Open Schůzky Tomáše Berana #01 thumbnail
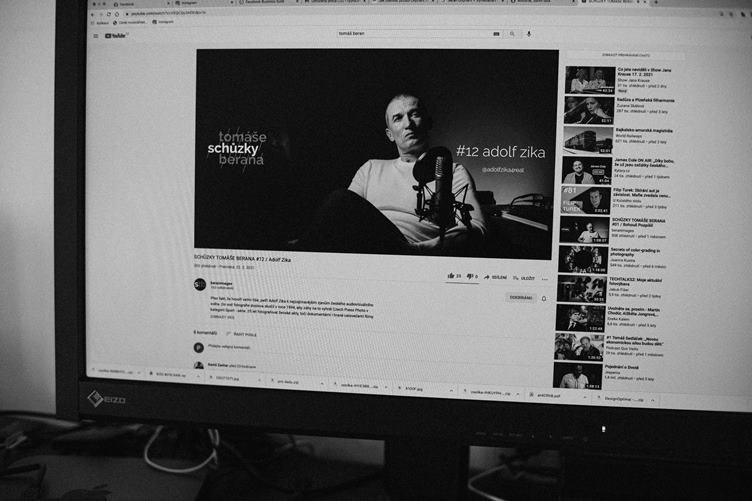The image size is (752, 501). pyautogui.click(x=584, y=230)
